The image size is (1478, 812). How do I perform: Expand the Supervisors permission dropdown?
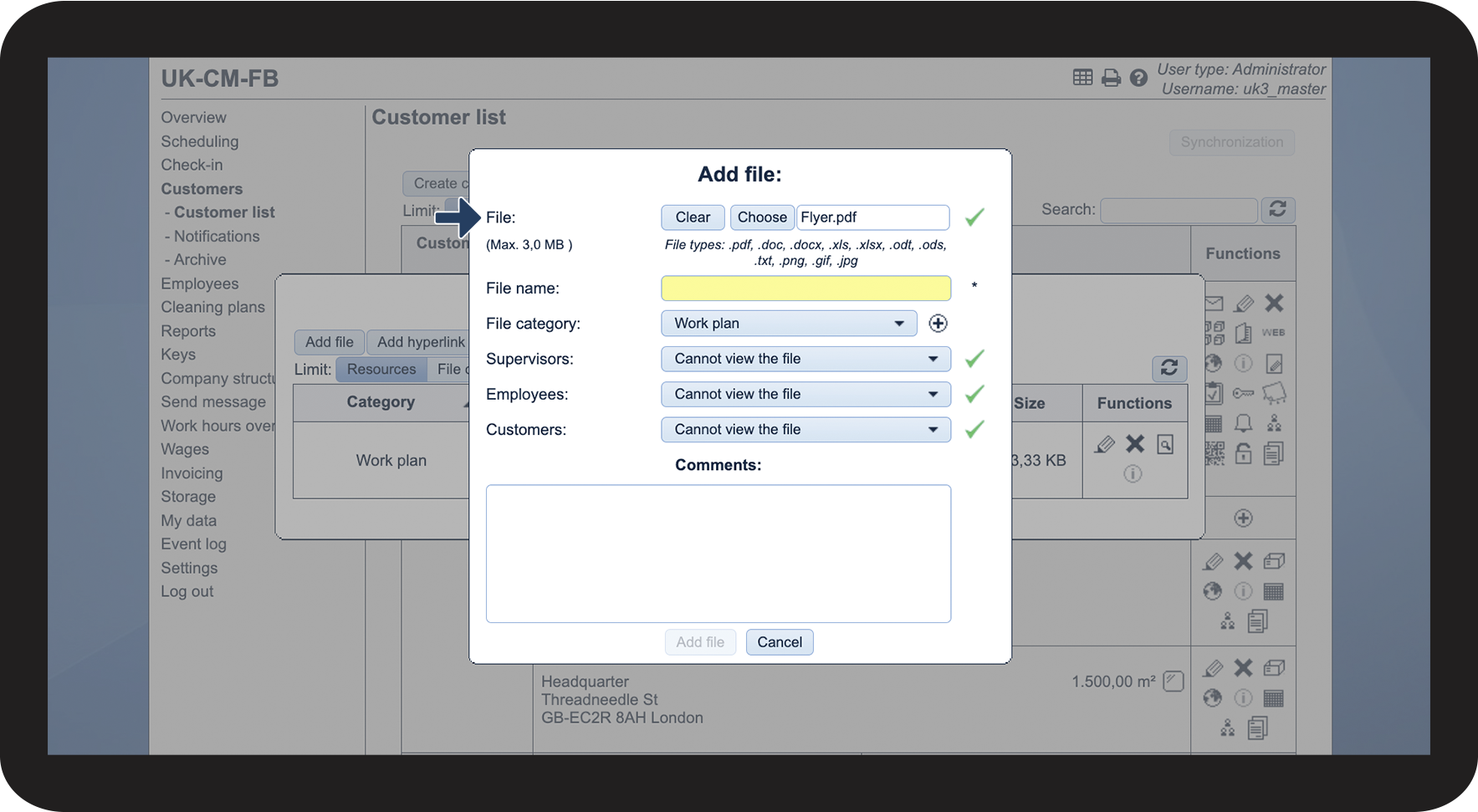[x=805, y=359]
